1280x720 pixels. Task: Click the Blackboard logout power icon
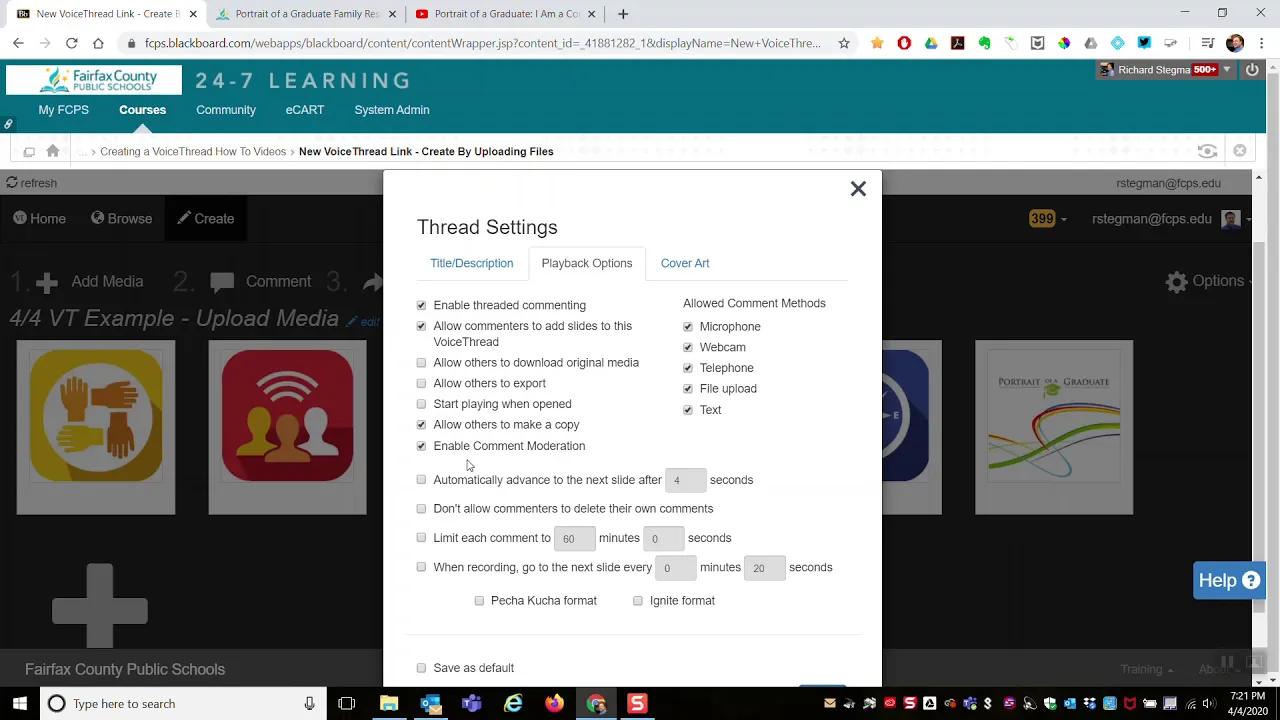(1252, 70)
